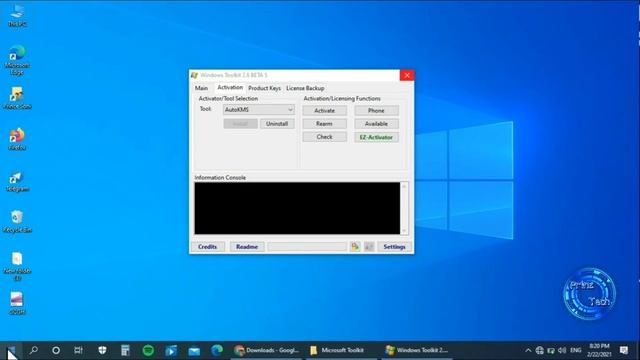Open Edge browser from the taskbar
This screenshot has height=360, width=640.
pyautogui.click(x=217, y=350)
